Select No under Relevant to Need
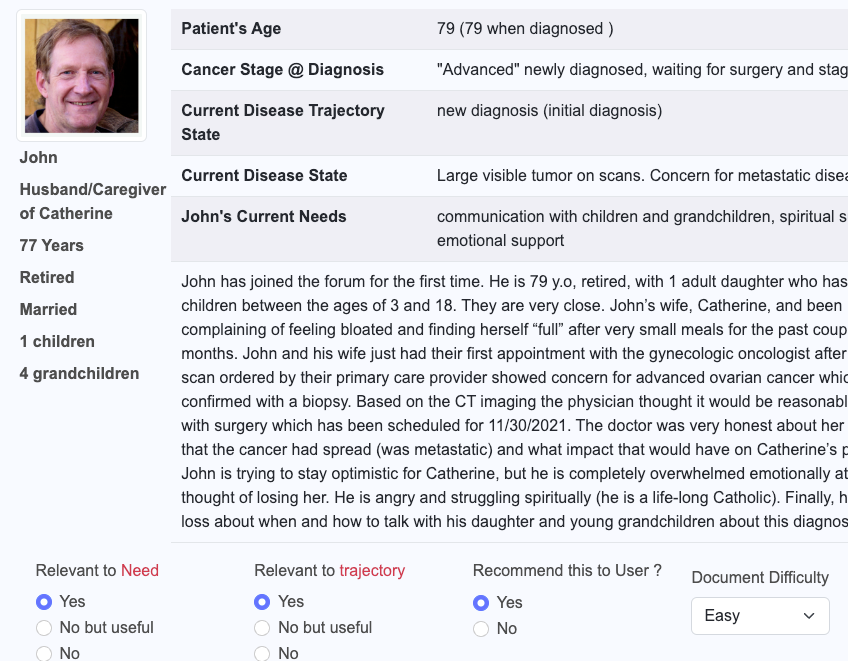The height and width of the screenshot is (661, 848). coord(44,653)
